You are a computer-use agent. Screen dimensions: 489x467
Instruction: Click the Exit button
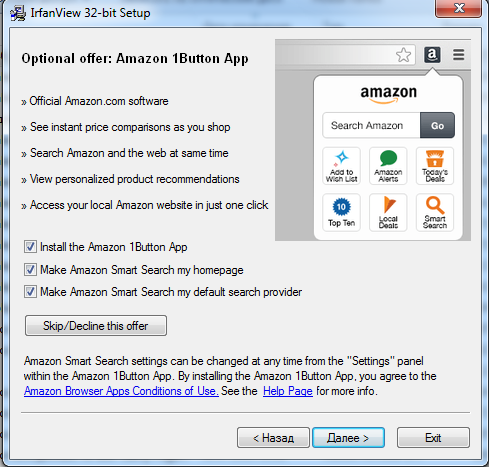tap(433, 438)
